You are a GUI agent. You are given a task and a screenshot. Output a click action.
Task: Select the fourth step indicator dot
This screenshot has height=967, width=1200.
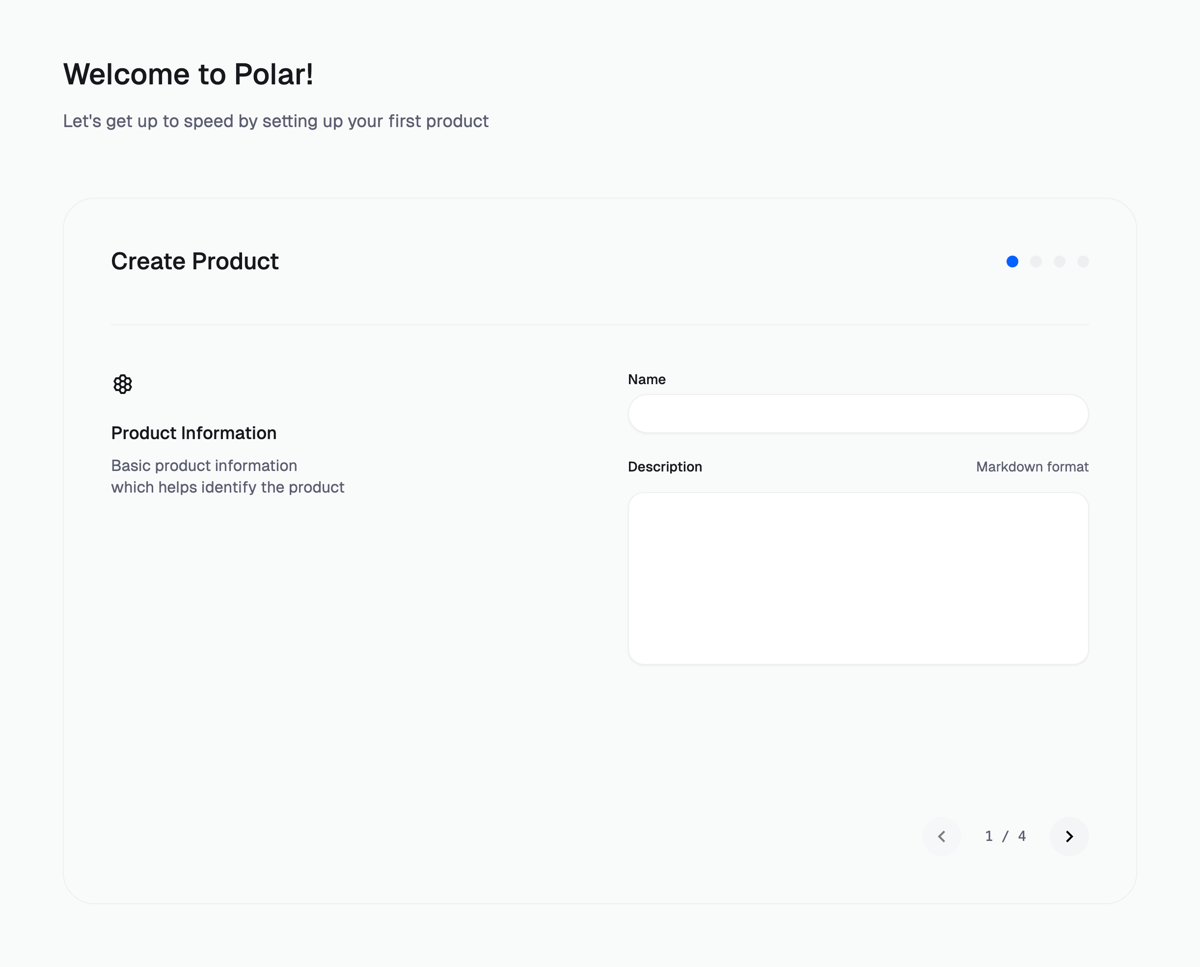point(1082,261)
